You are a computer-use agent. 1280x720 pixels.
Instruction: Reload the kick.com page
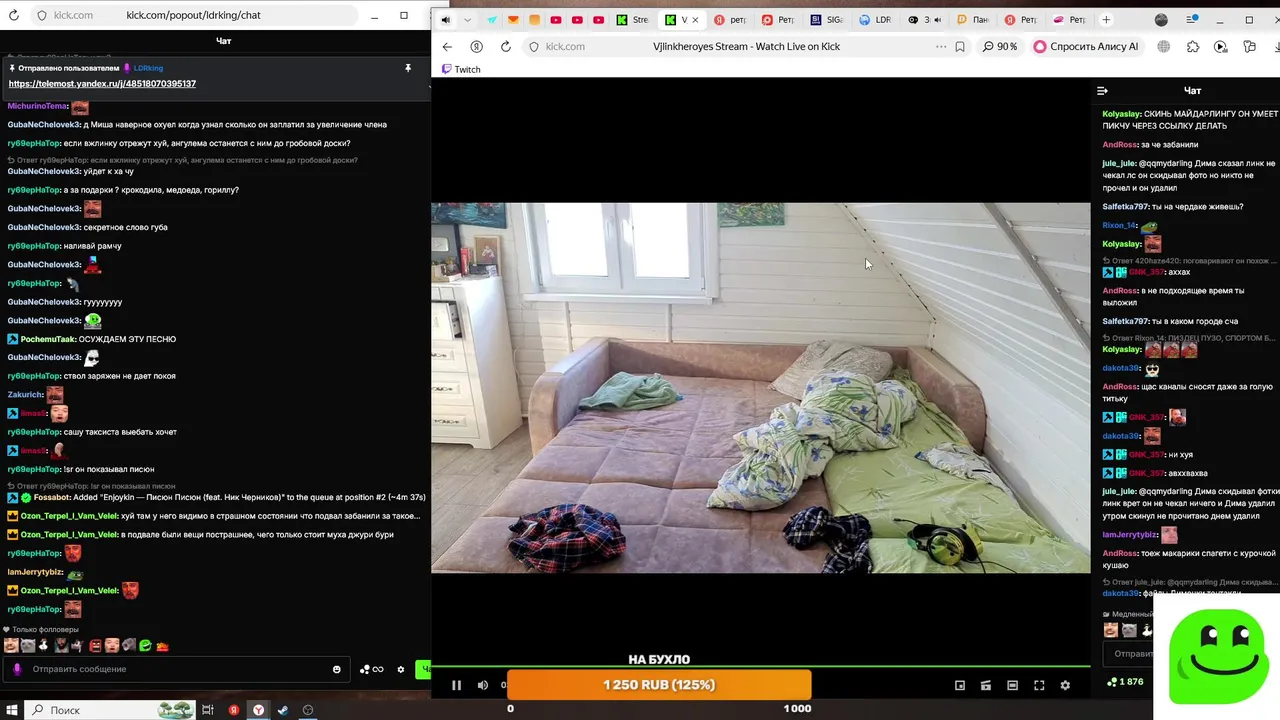[506, 46]
